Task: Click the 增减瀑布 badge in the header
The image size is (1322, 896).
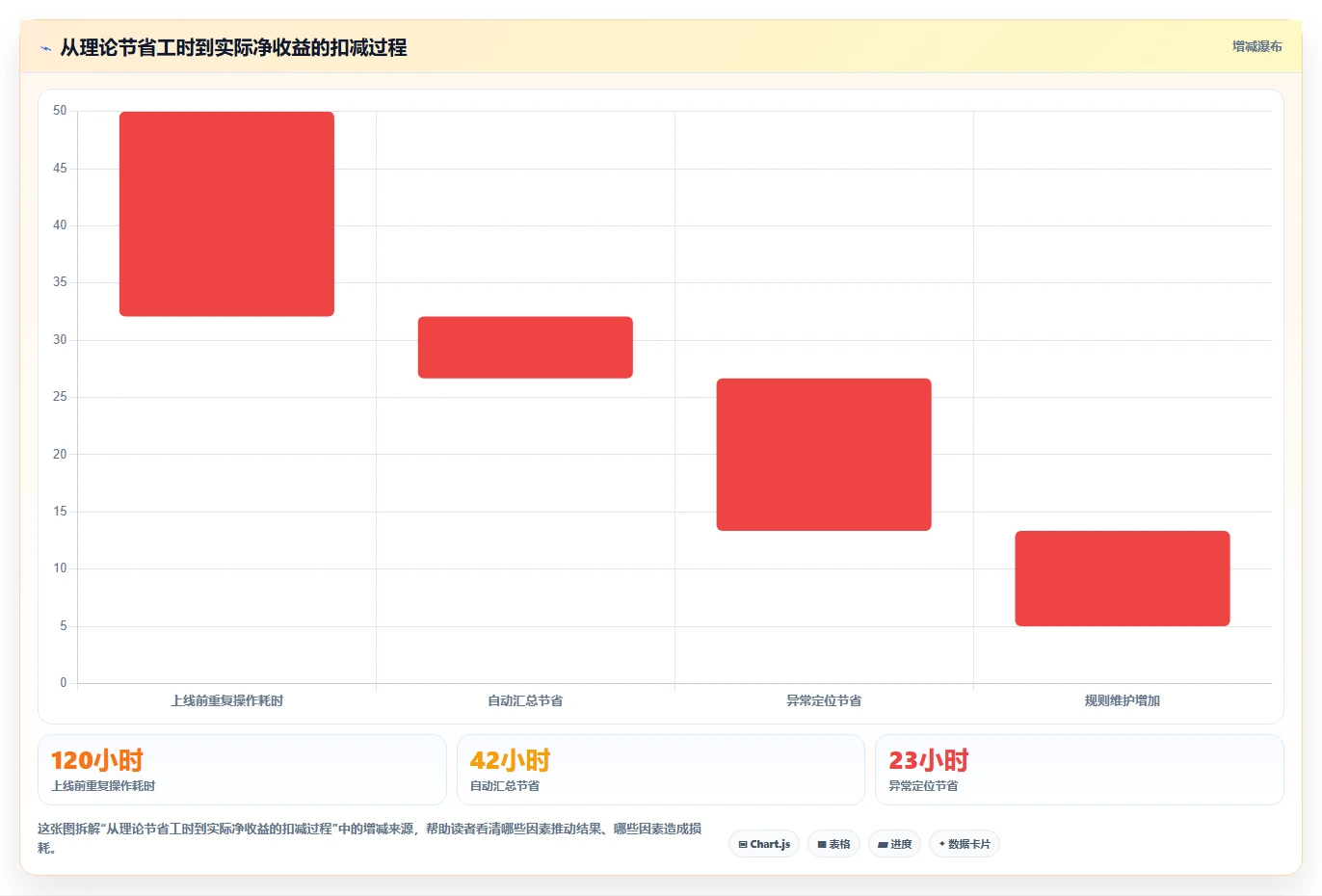Action: pyautogui.click(x=1256, y=46)
